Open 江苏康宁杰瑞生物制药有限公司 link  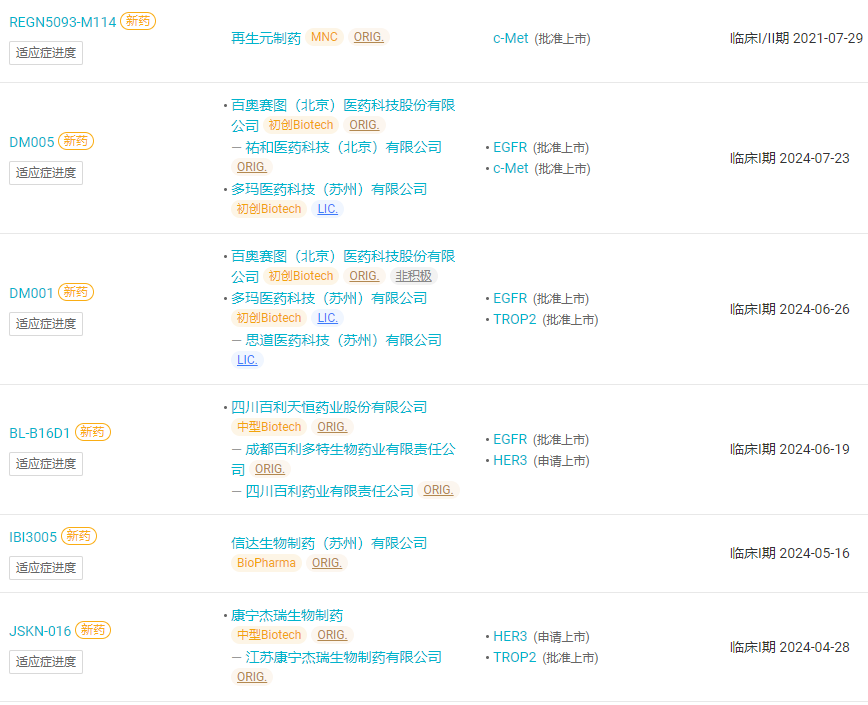343,657
